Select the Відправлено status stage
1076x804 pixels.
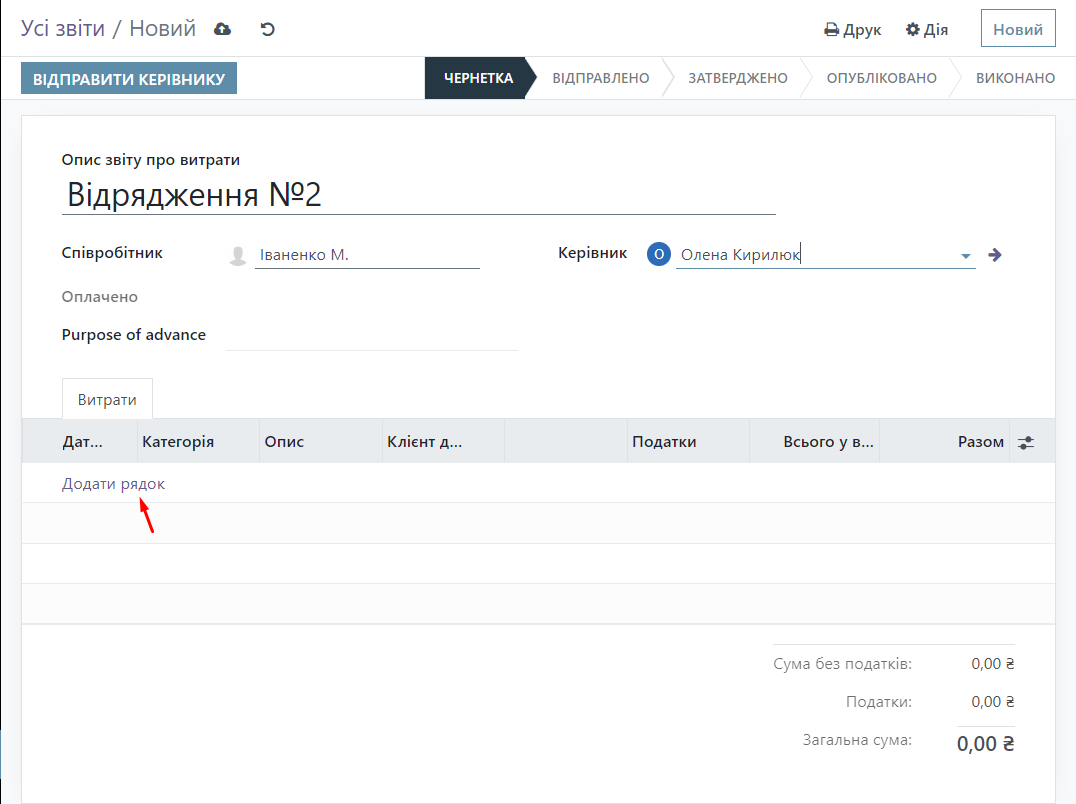[x=600, y=78]
